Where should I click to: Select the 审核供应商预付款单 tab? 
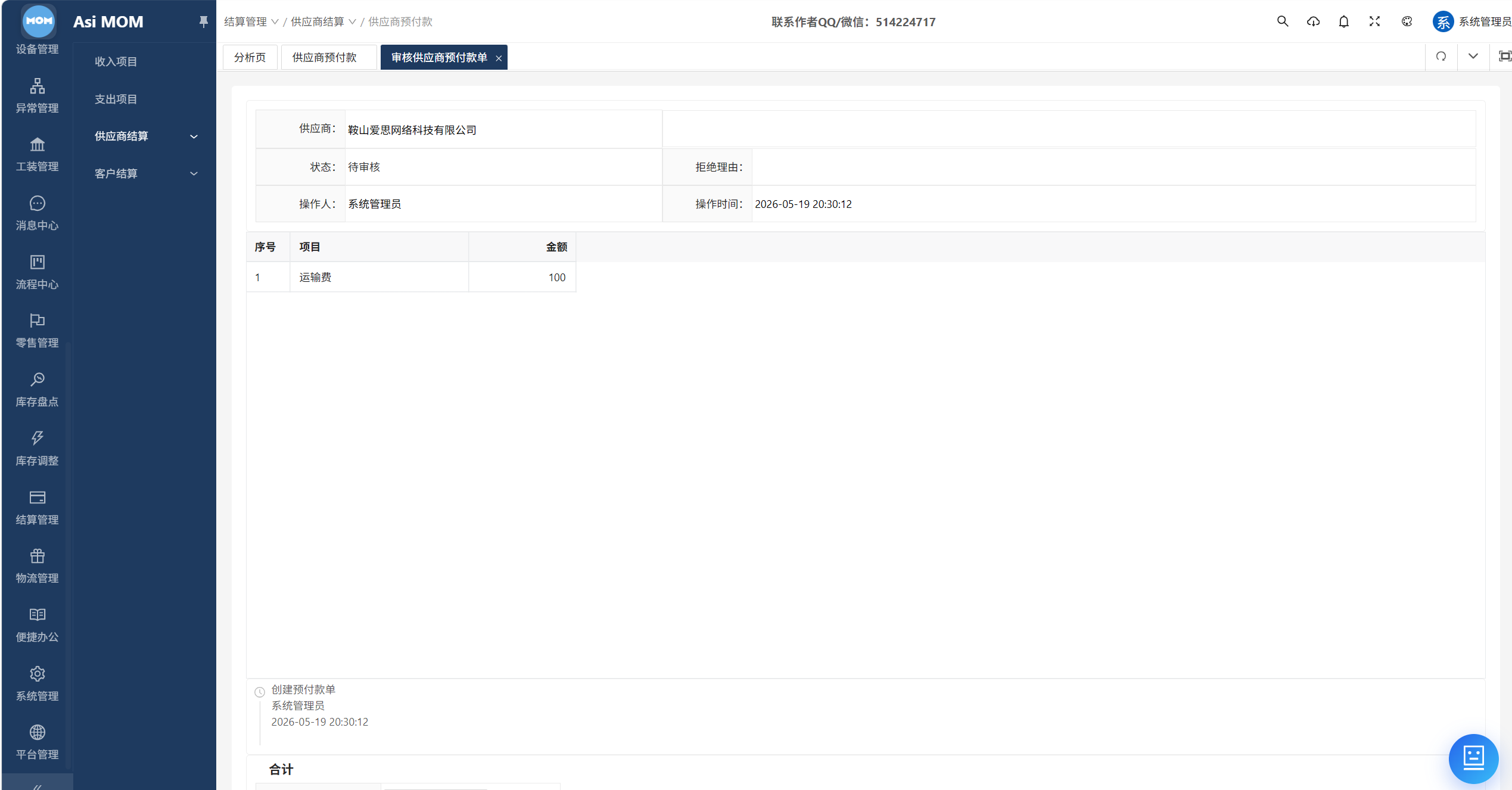438,57
